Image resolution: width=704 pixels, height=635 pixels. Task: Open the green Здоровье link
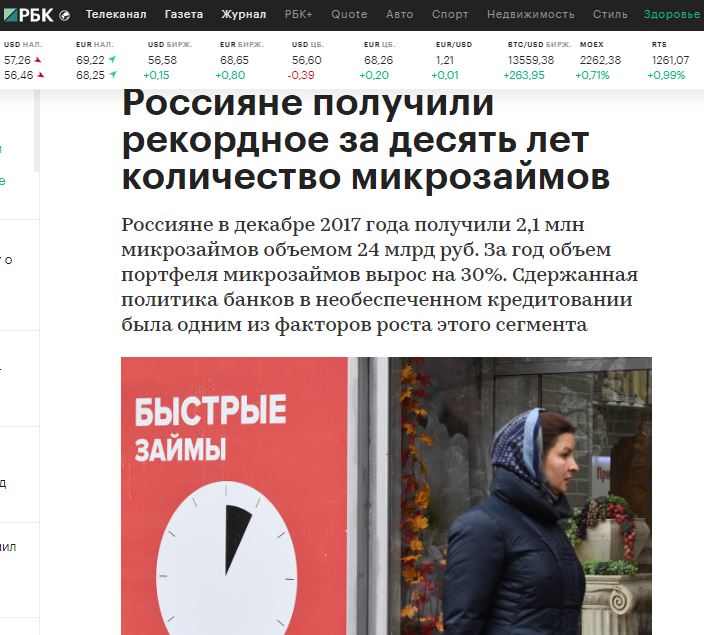[x=672, y=15]
